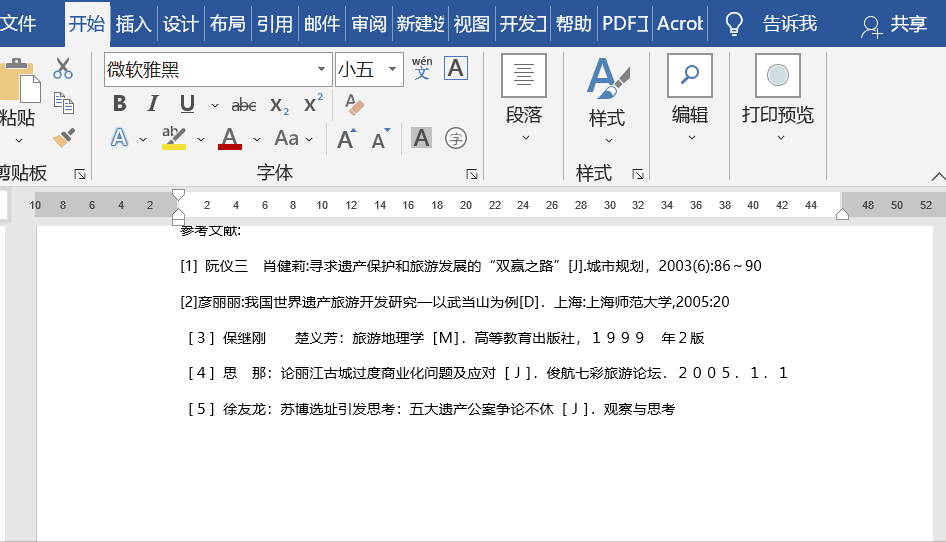The image size is (946, 542).
Task: Open the font name 微软雅黑 dropdown
Action: coord(322,69)
